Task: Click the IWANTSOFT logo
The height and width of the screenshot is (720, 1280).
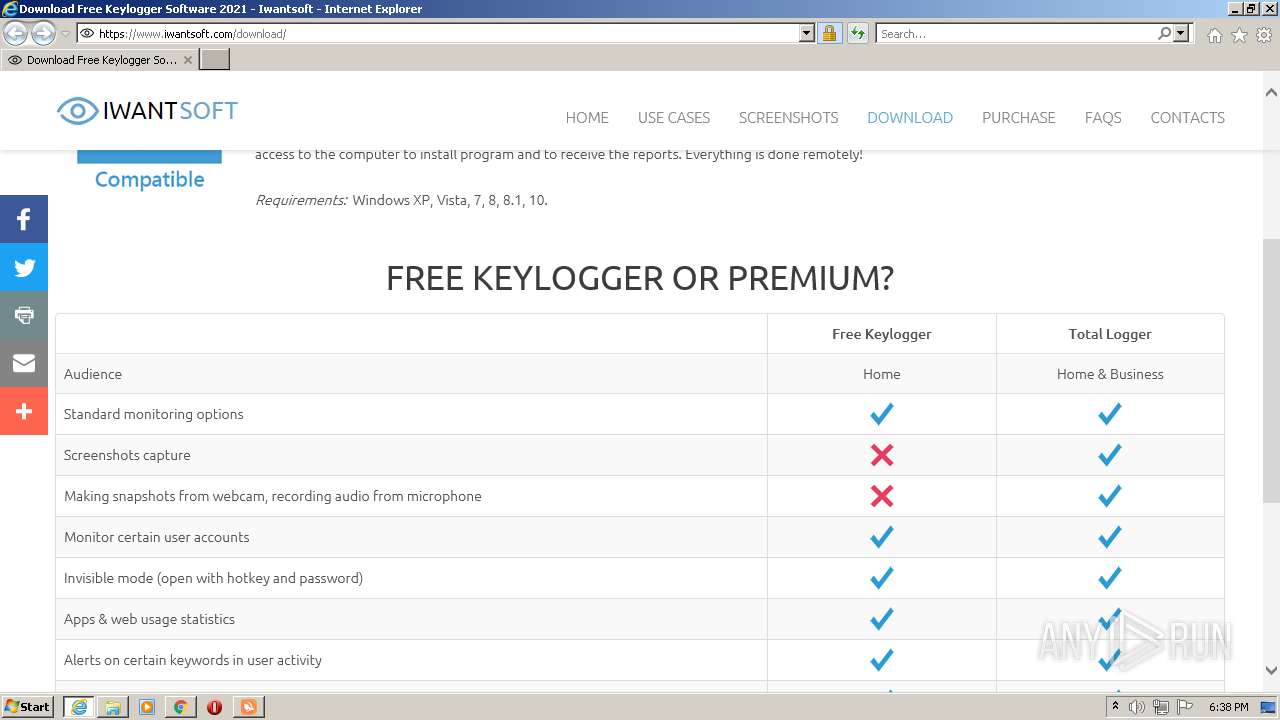Action: 148,111
